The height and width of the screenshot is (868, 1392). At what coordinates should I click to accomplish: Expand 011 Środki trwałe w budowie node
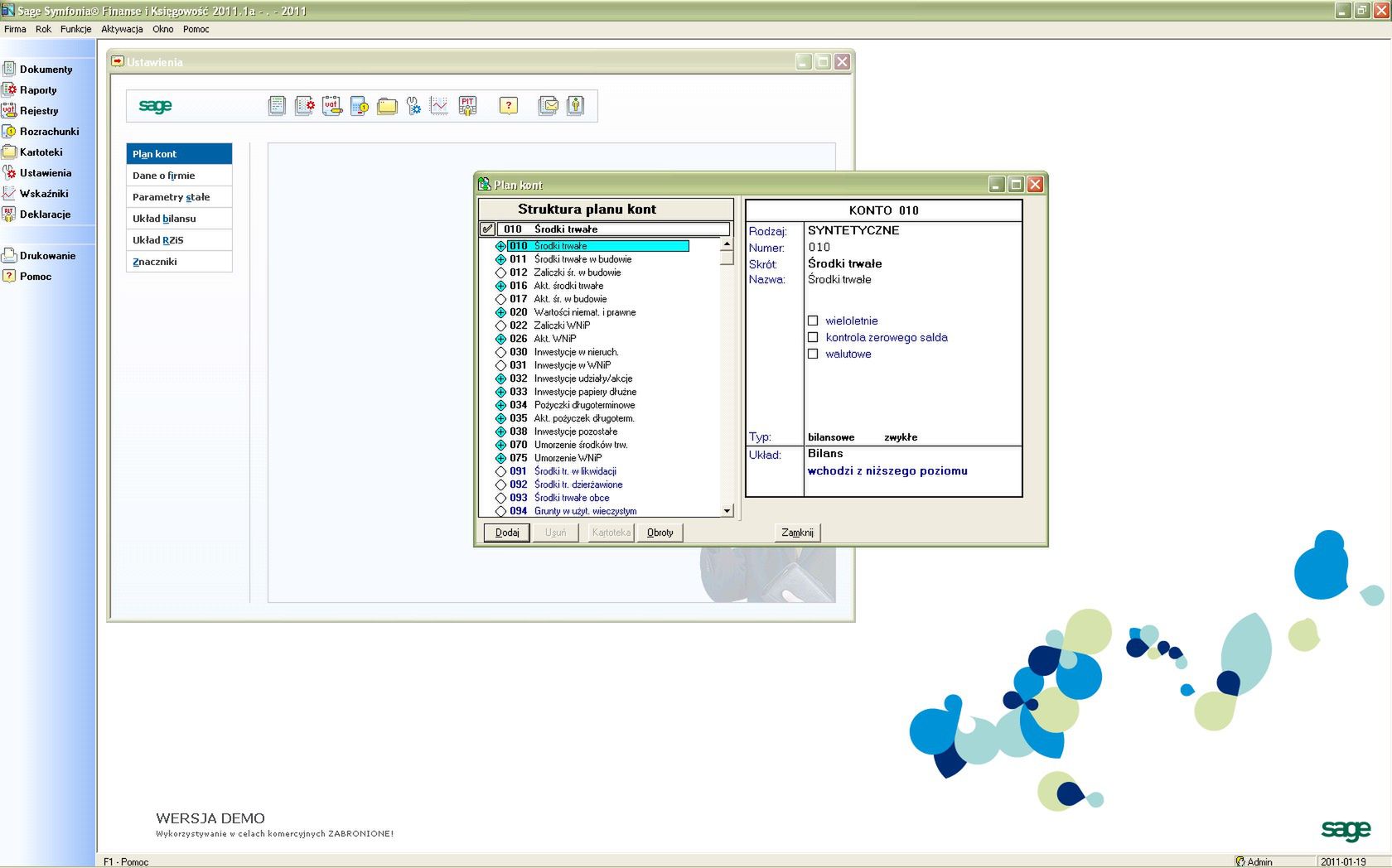[500, 259]
